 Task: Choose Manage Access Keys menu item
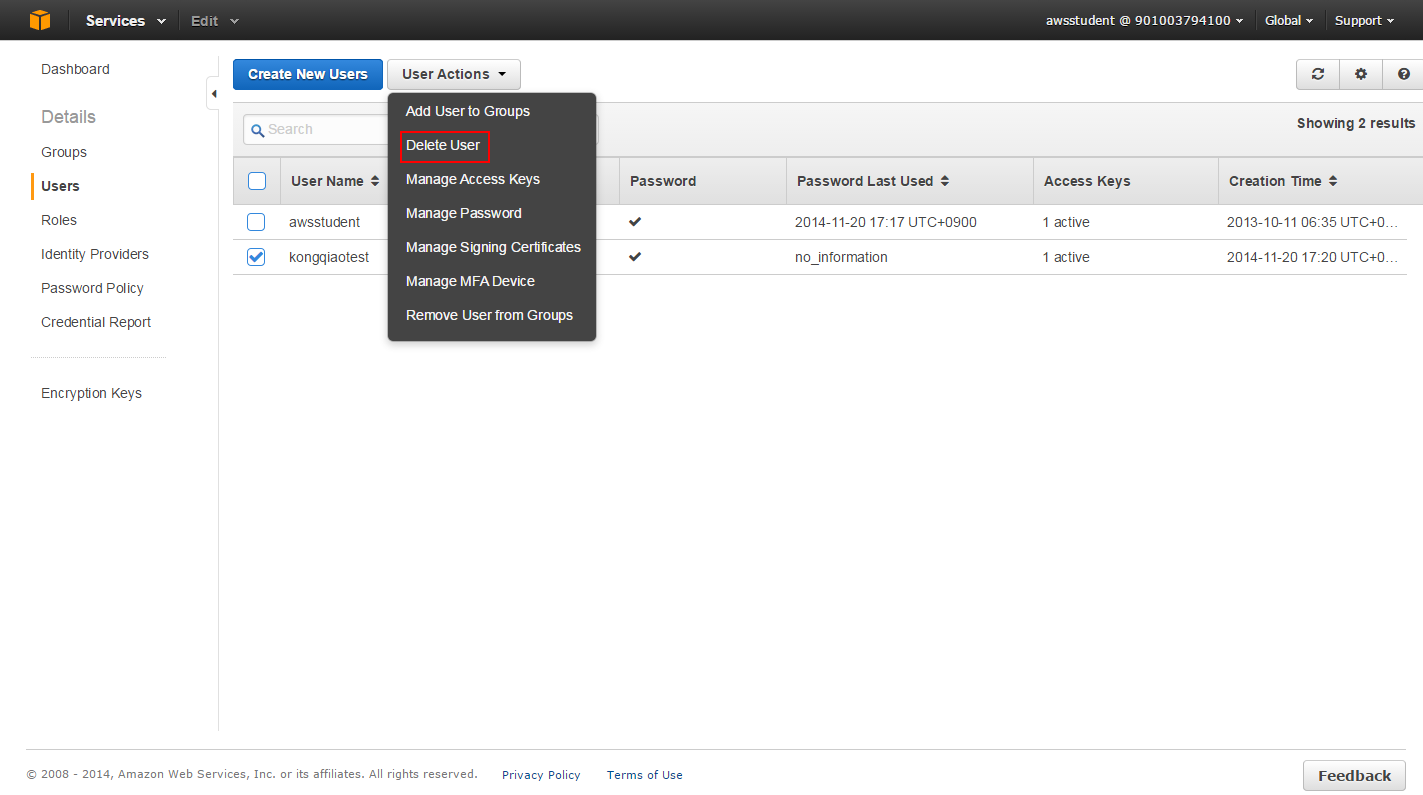[x=472, y=179]
